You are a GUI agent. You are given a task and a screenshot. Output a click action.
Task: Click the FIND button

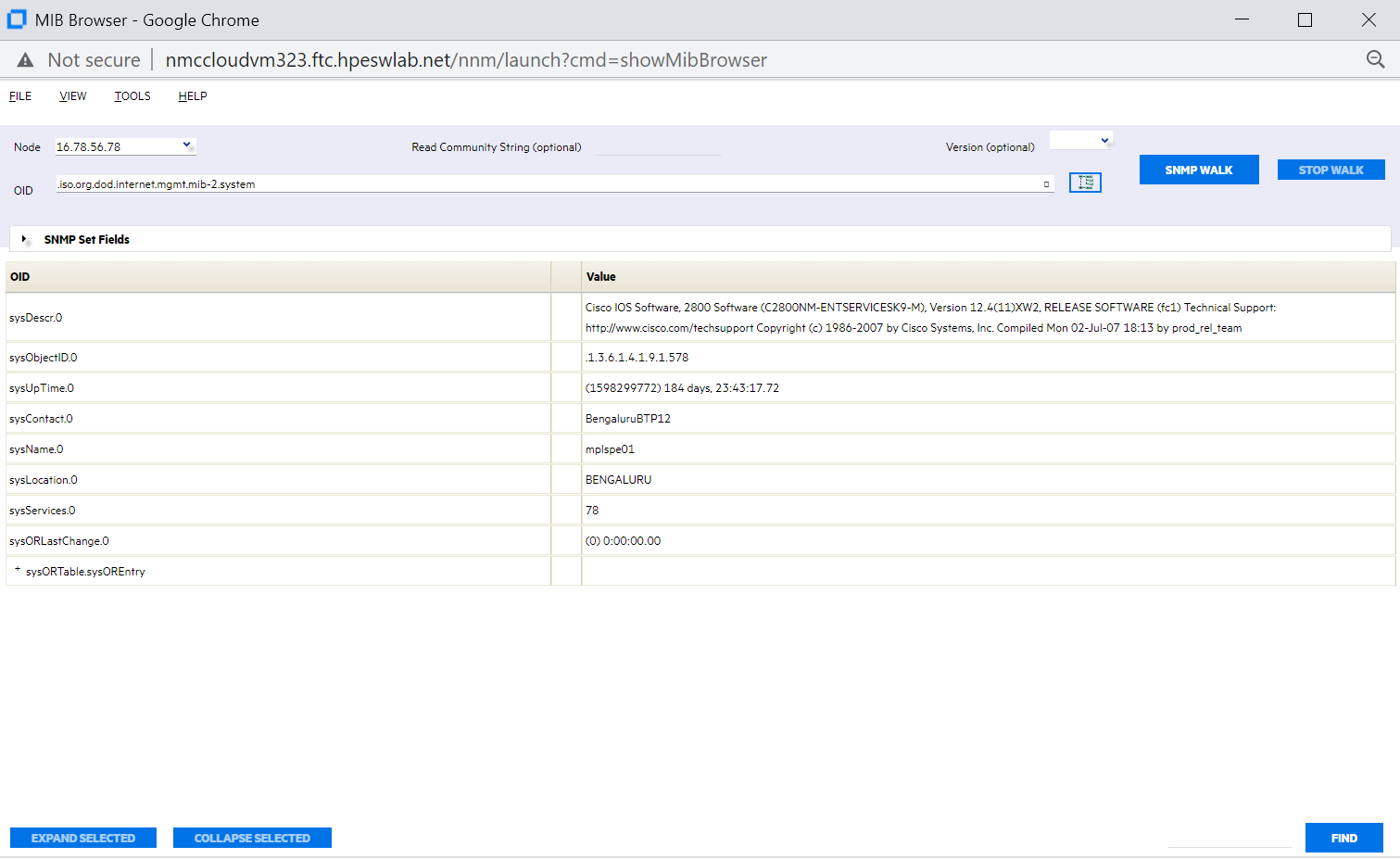1343,837
